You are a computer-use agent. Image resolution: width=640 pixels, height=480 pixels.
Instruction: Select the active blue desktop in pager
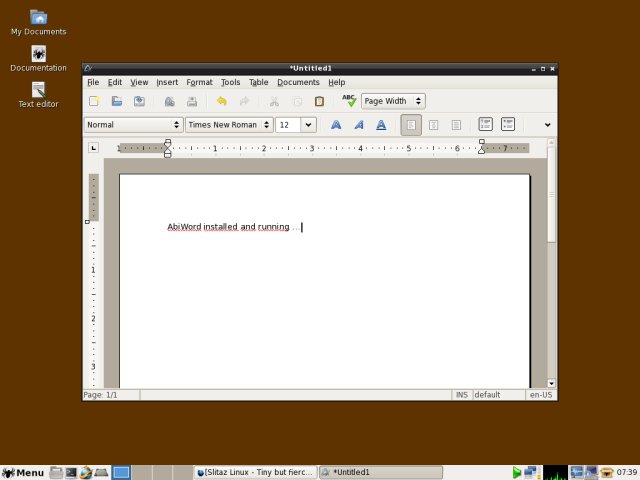tap(121, 473)
